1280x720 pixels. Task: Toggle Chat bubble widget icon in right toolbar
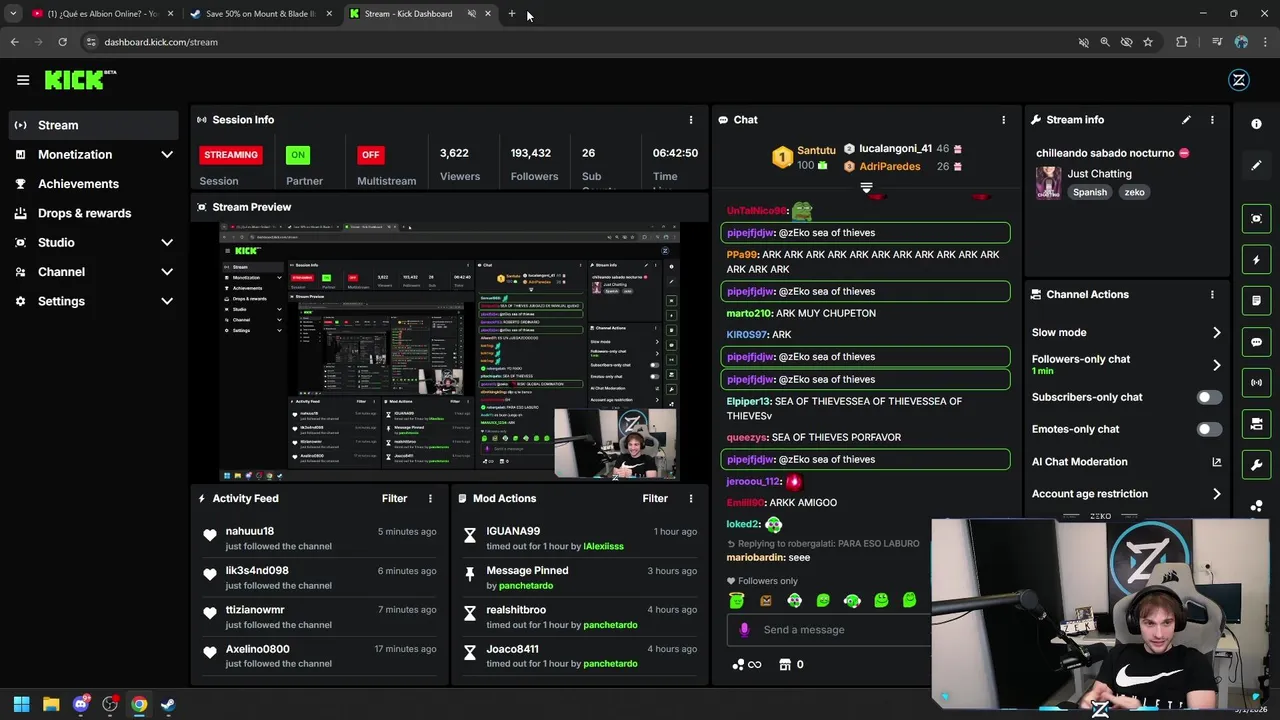pos(1256,342)
